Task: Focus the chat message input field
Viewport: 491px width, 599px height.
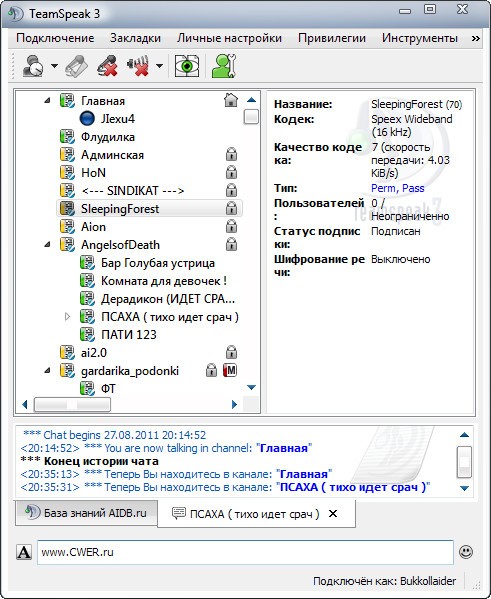Action: pos(245,552)
